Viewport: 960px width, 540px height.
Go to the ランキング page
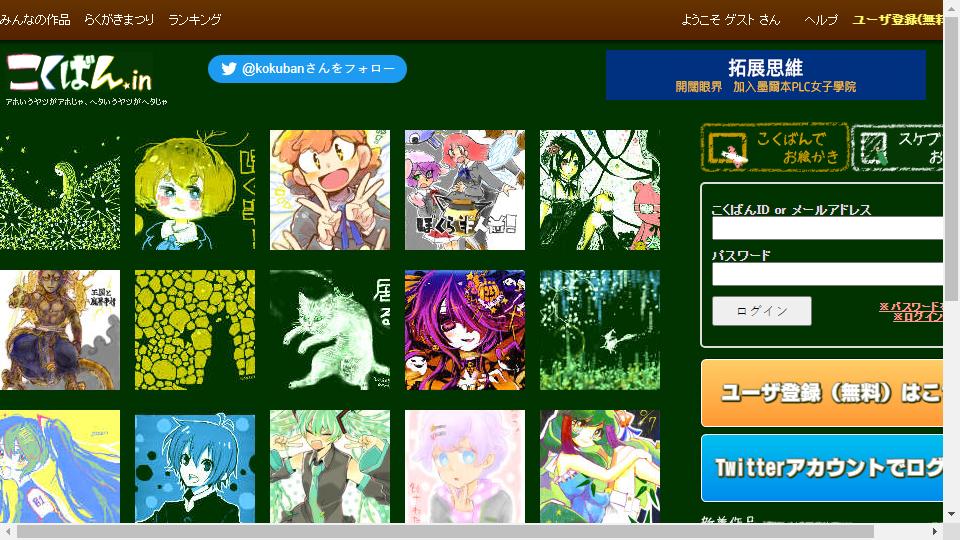click(195, 20)
